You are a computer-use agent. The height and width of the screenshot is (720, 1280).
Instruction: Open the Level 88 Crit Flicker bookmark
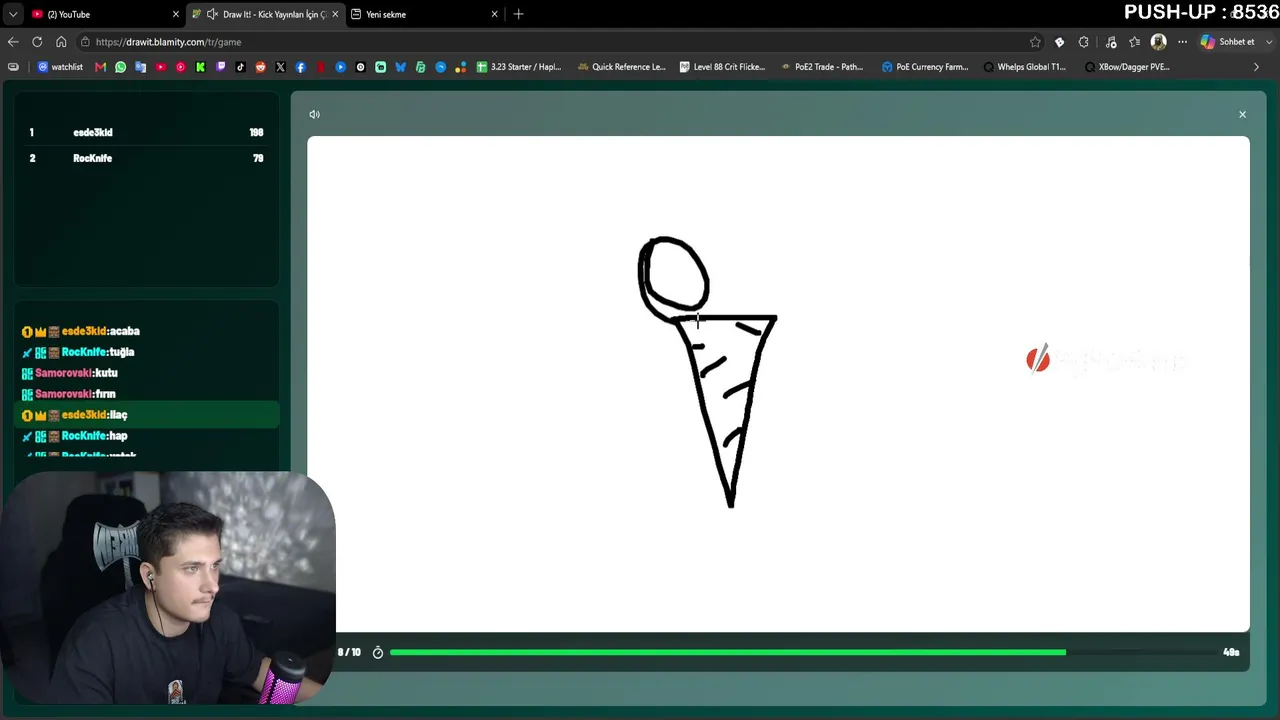[722, 67]
